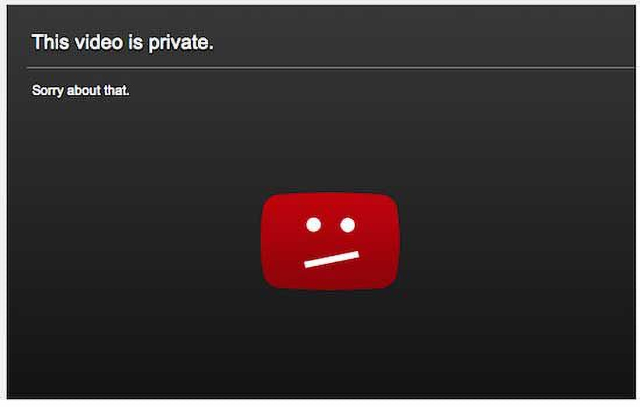Image resolution: width=640 pixels, height=407 pixels.
Task: Click the left eye of the sad face
Action: tap(313, 225)
